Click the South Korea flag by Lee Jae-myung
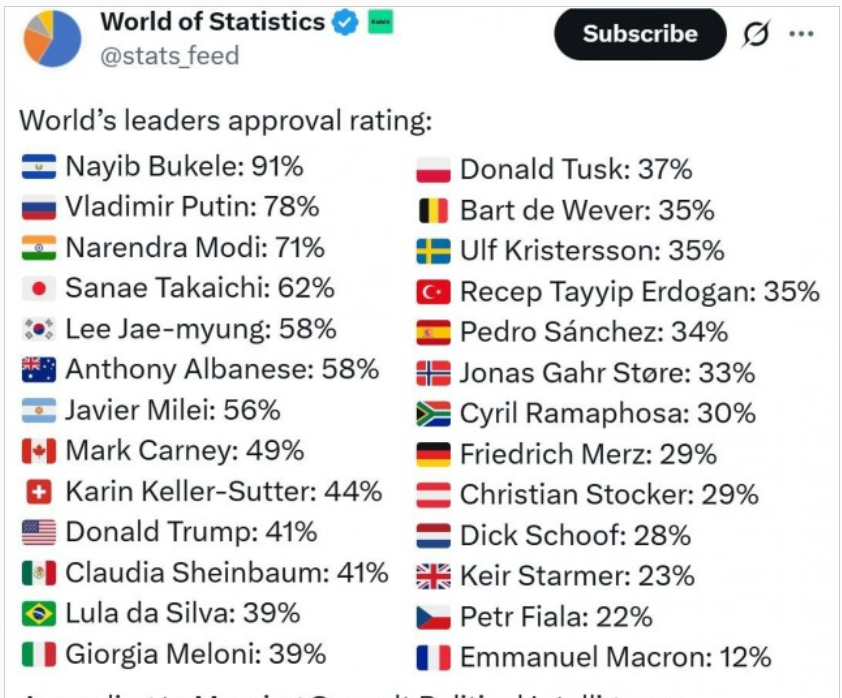Viewport: 842px width, 698px height. click(39, 329)
